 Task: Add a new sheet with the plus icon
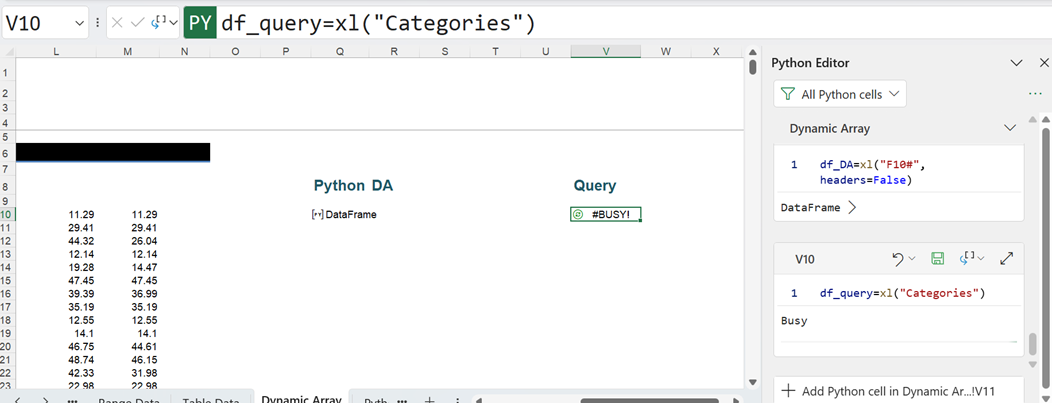coord(430,400)
